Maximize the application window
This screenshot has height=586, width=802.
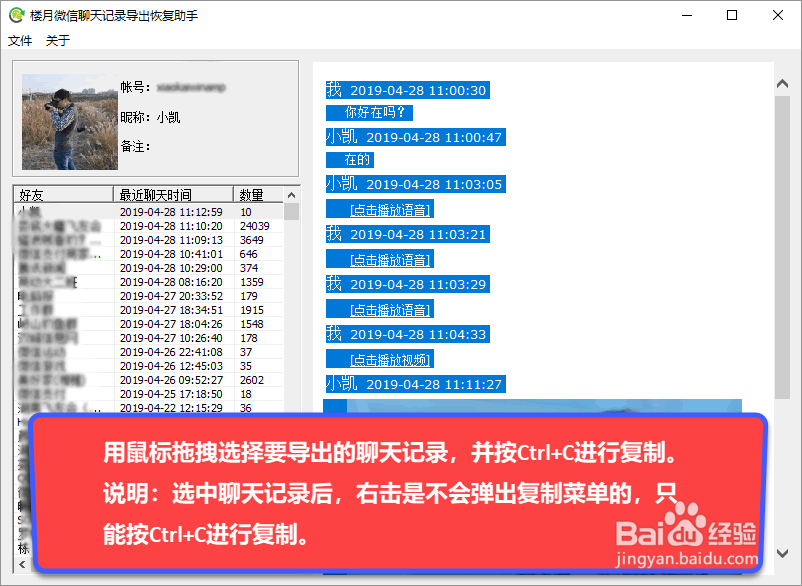tap(732, 15)
